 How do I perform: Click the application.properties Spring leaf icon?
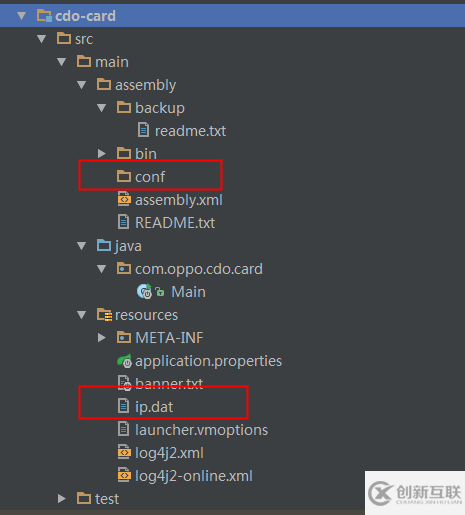pyautogui.click(x=124, y=361)
